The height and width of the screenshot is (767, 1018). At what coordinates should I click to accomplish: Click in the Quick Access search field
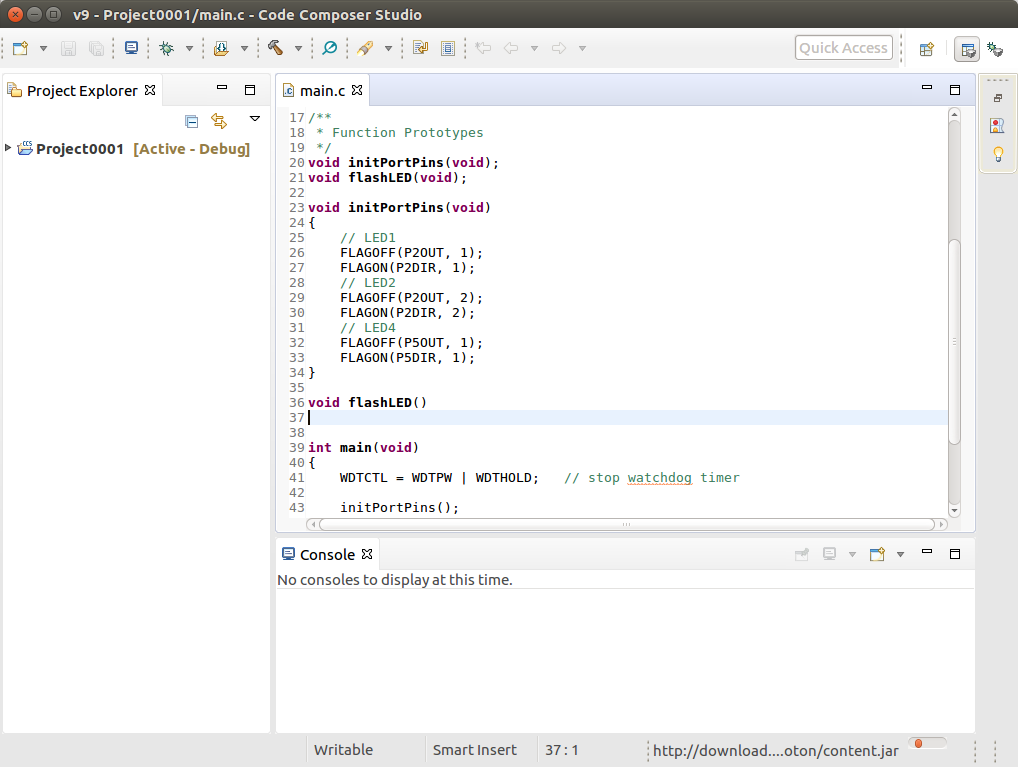[x=843, y=48]
